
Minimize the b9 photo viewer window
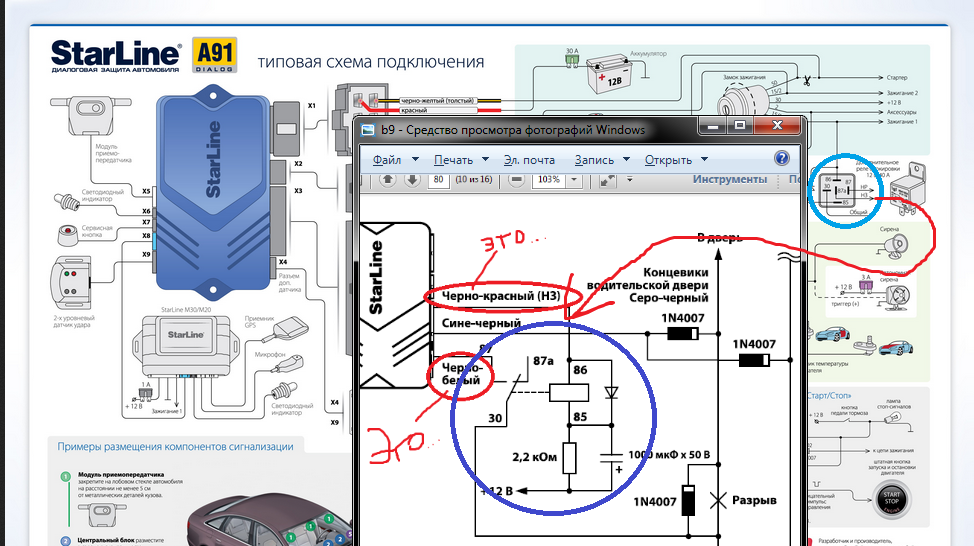pyautogui.click(x=712, y=126)
